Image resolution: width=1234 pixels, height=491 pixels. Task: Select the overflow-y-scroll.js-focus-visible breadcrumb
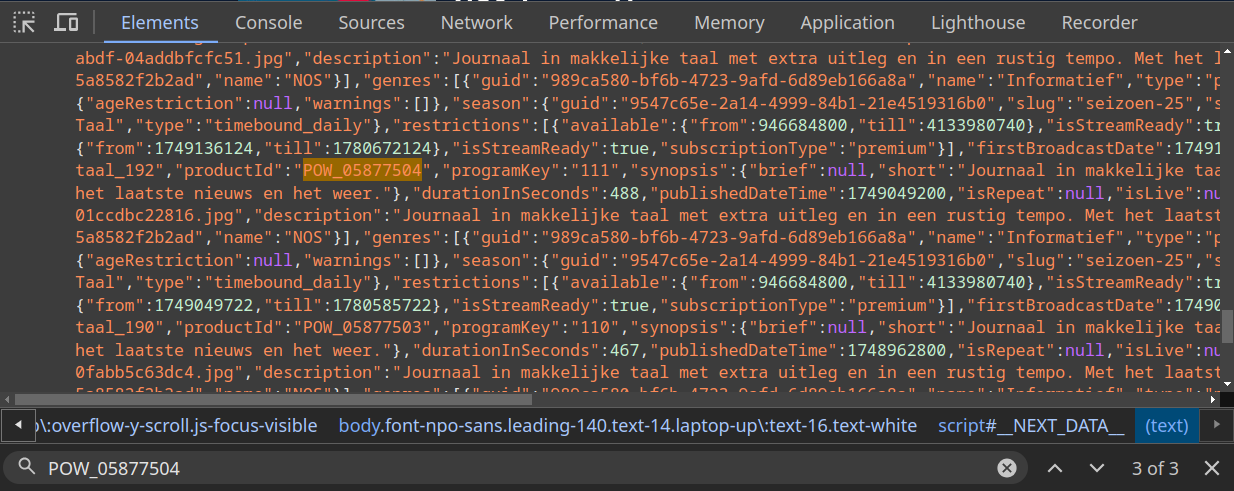tap(176, 425)
